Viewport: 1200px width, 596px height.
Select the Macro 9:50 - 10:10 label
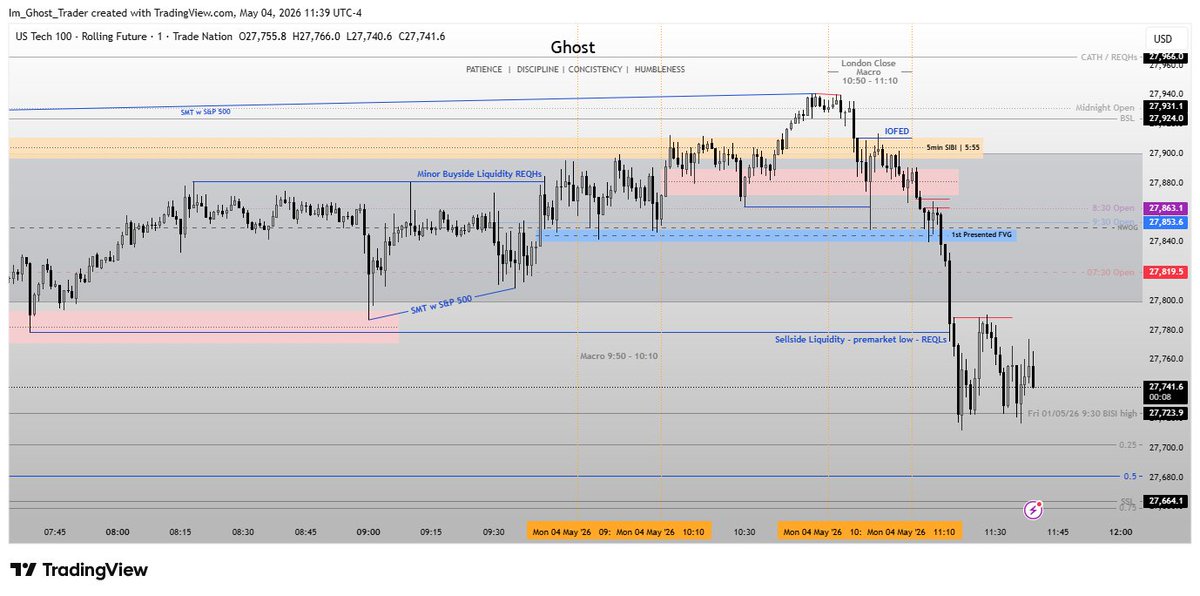click(619, 356)
